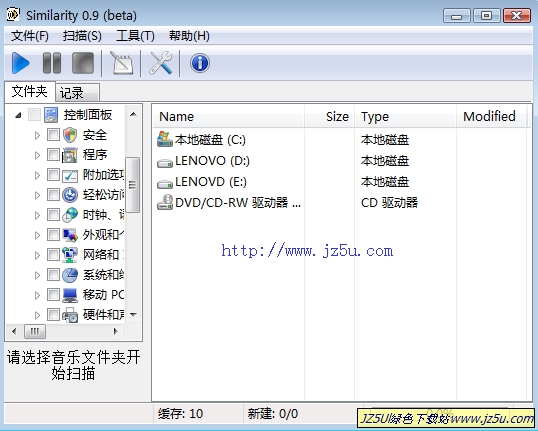Collapse the 控制面板 tree node
Image resolution: width=538 pixels, height=431 pixels.
coord(19,116)
